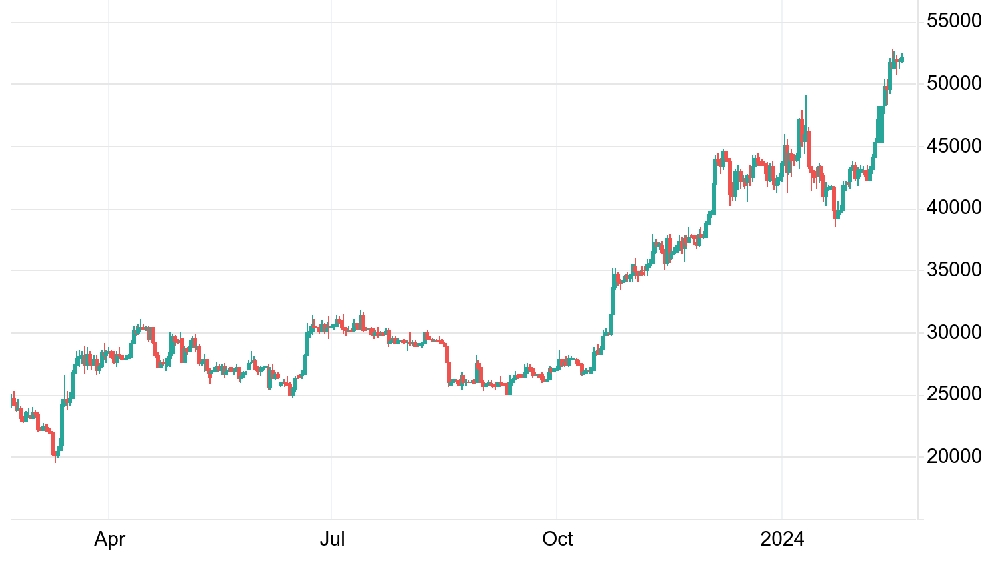Click the latest candle near 52000
Screen dimensions: 1000x562
tap(902, 59)
